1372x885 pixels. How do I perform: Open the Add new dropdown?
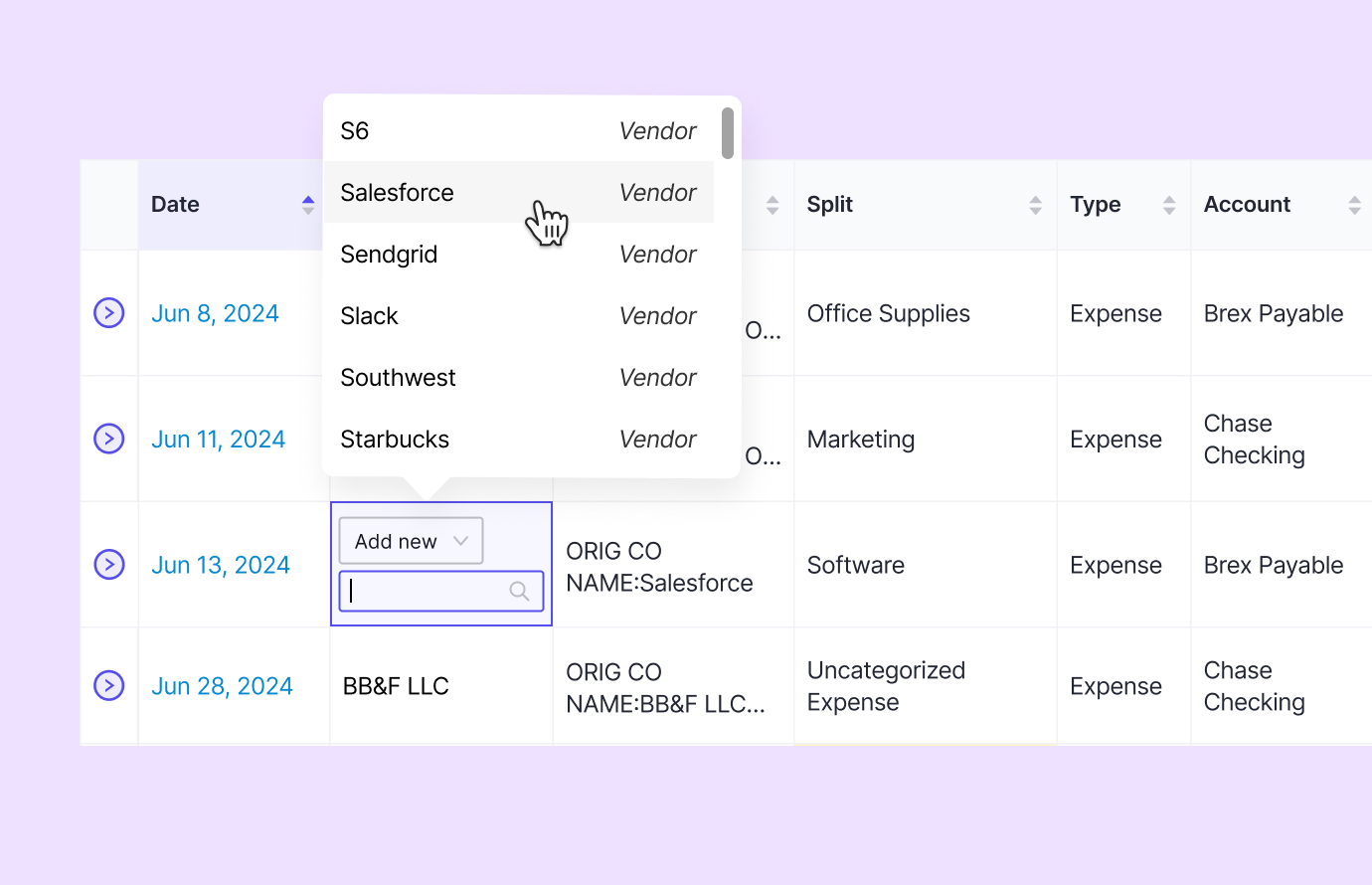tap(411, 541)
